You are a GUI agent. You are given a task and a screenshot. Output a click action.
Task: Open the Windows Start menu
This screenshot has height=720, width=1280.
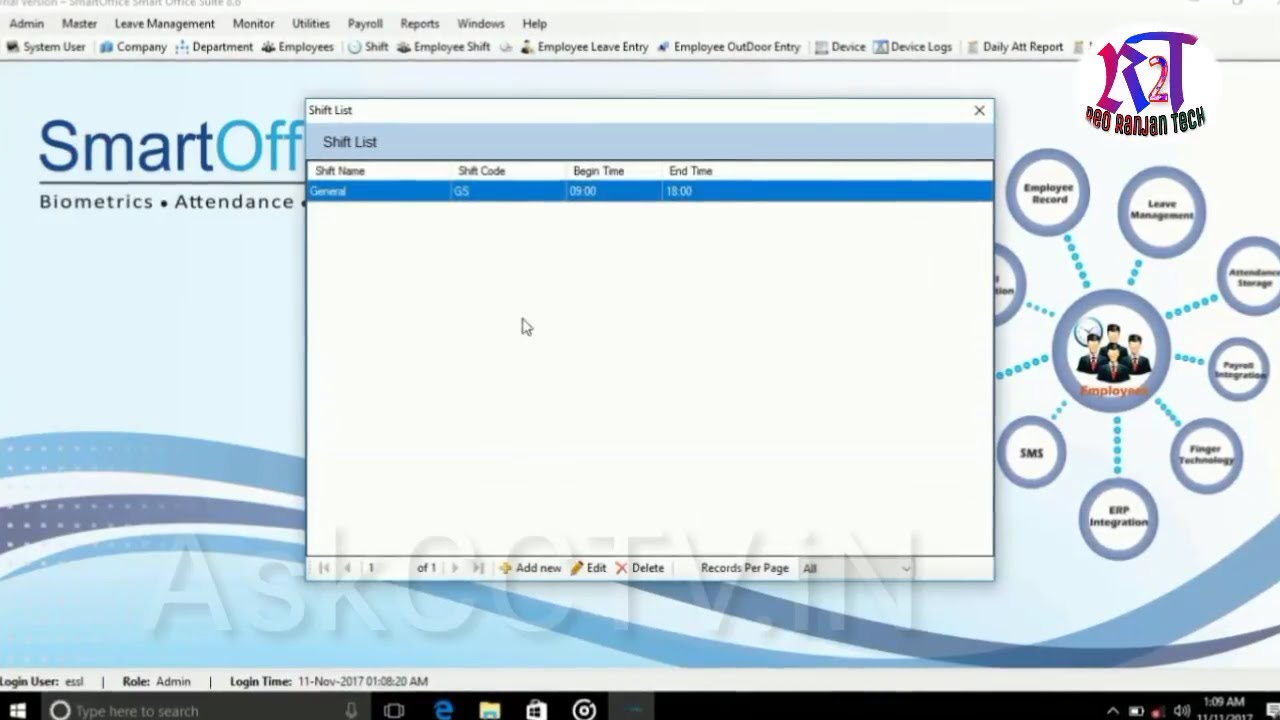(x=18, y=710)
